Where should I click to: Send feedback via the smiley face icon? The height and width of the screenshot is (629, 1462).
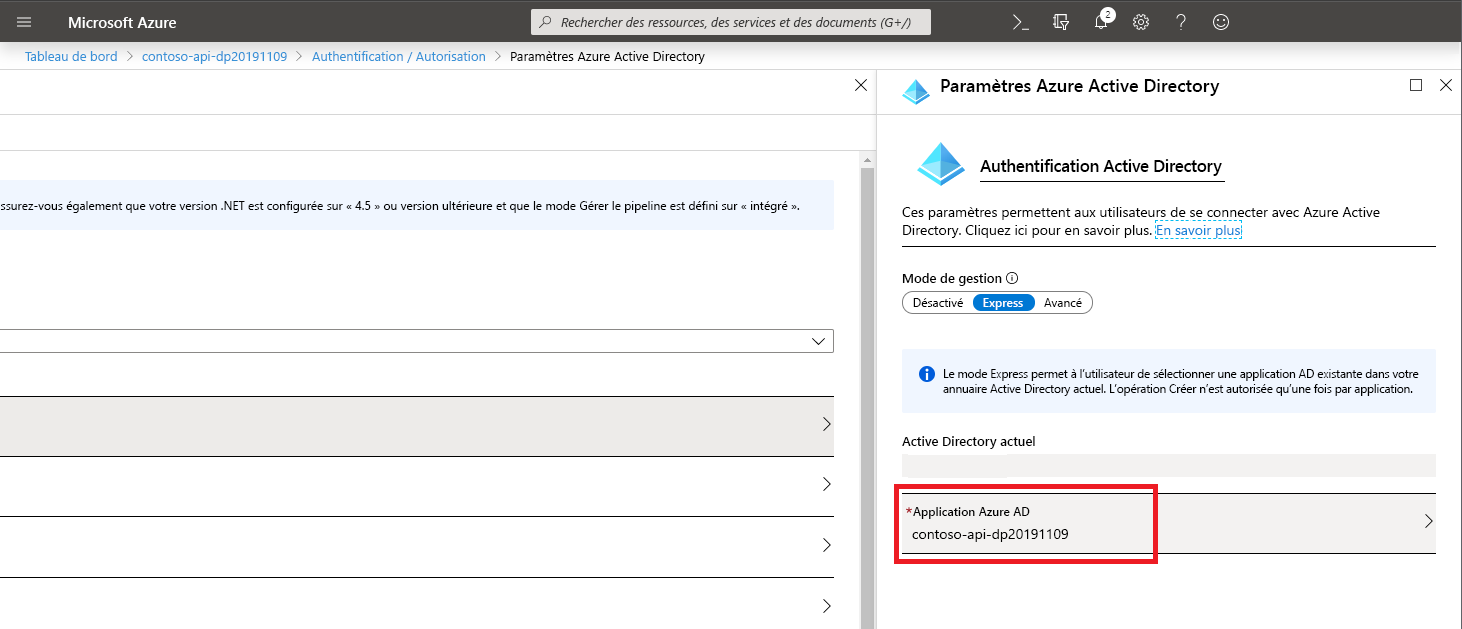click(x=1220, y=21)
